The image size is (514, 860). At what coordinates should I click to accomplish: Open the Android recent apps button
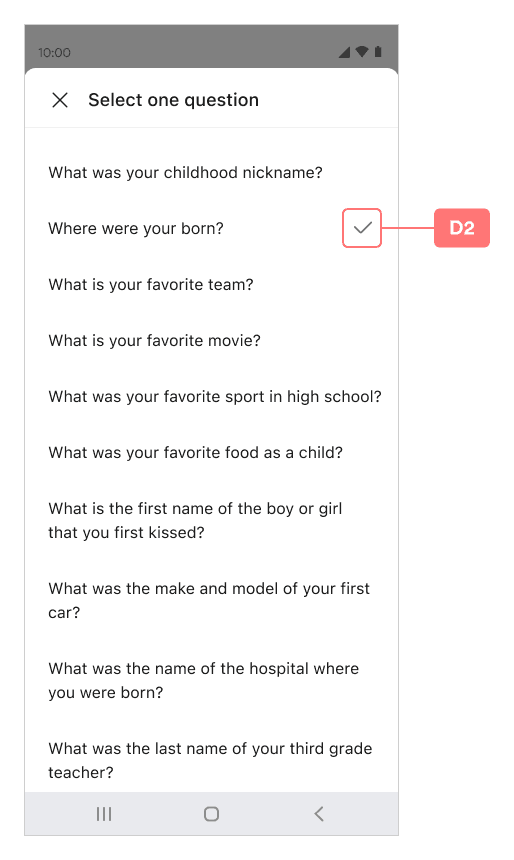(104, 814)
